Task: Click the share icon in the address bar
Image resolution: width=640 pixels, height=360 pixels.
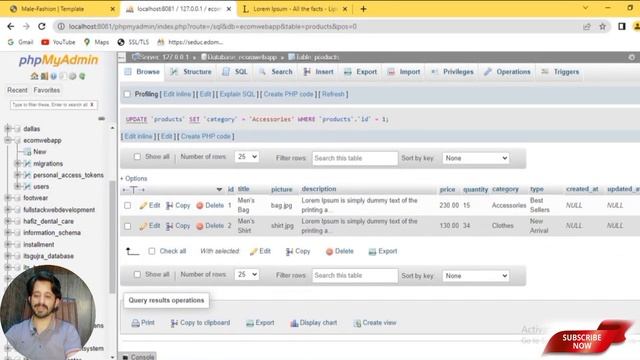Action: coord(587,27)
